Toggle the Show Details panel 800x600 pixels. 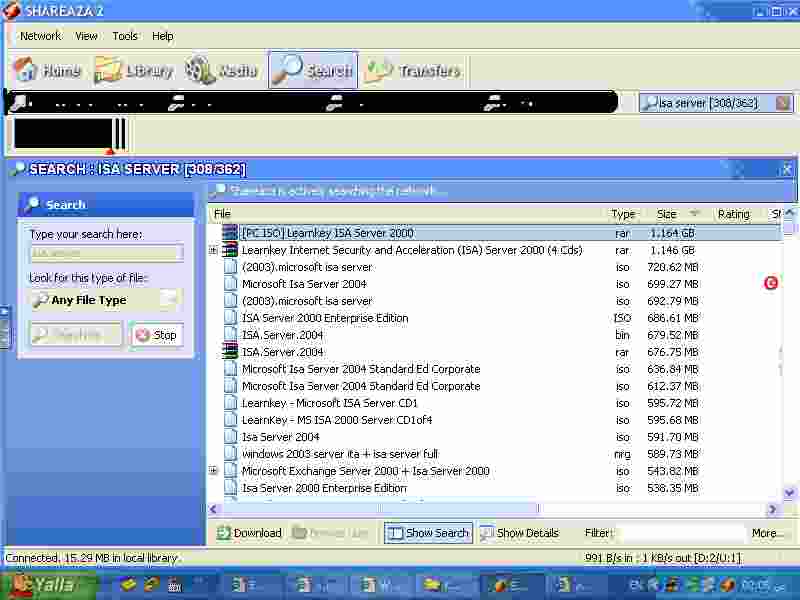coord(519,533)
